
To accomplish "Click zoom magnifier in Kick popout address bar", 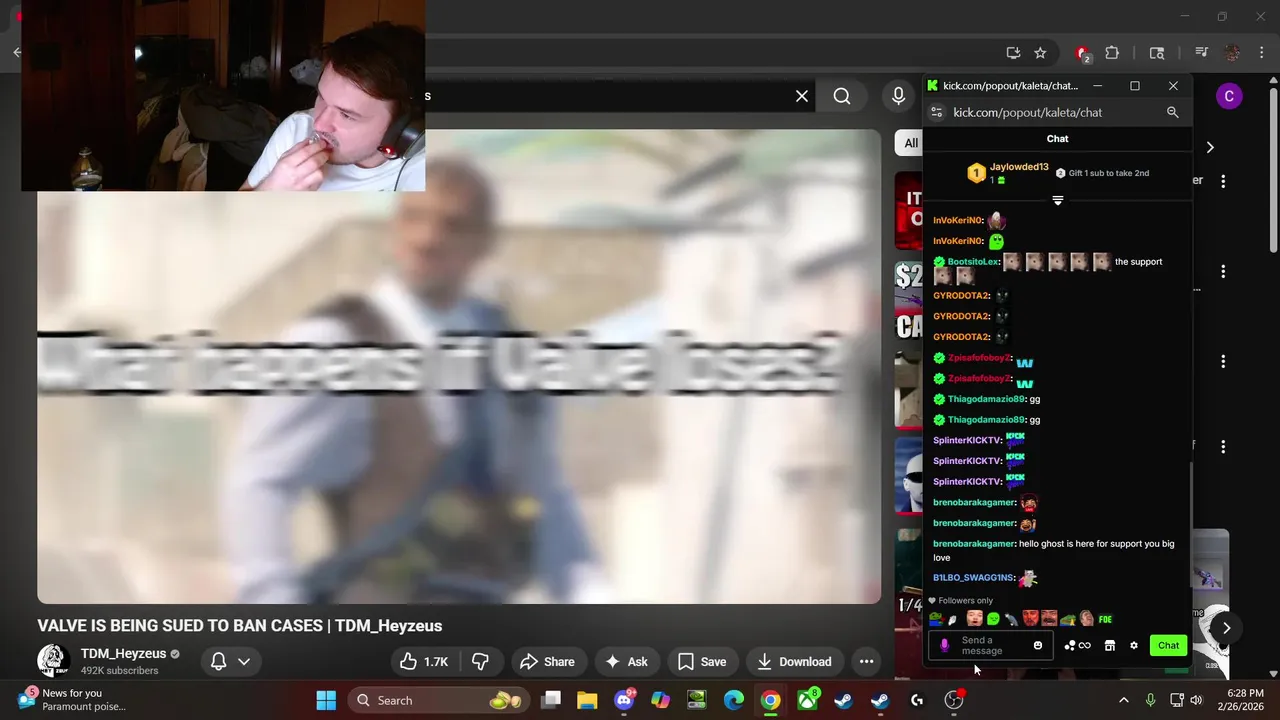I will click(1173, 112).
